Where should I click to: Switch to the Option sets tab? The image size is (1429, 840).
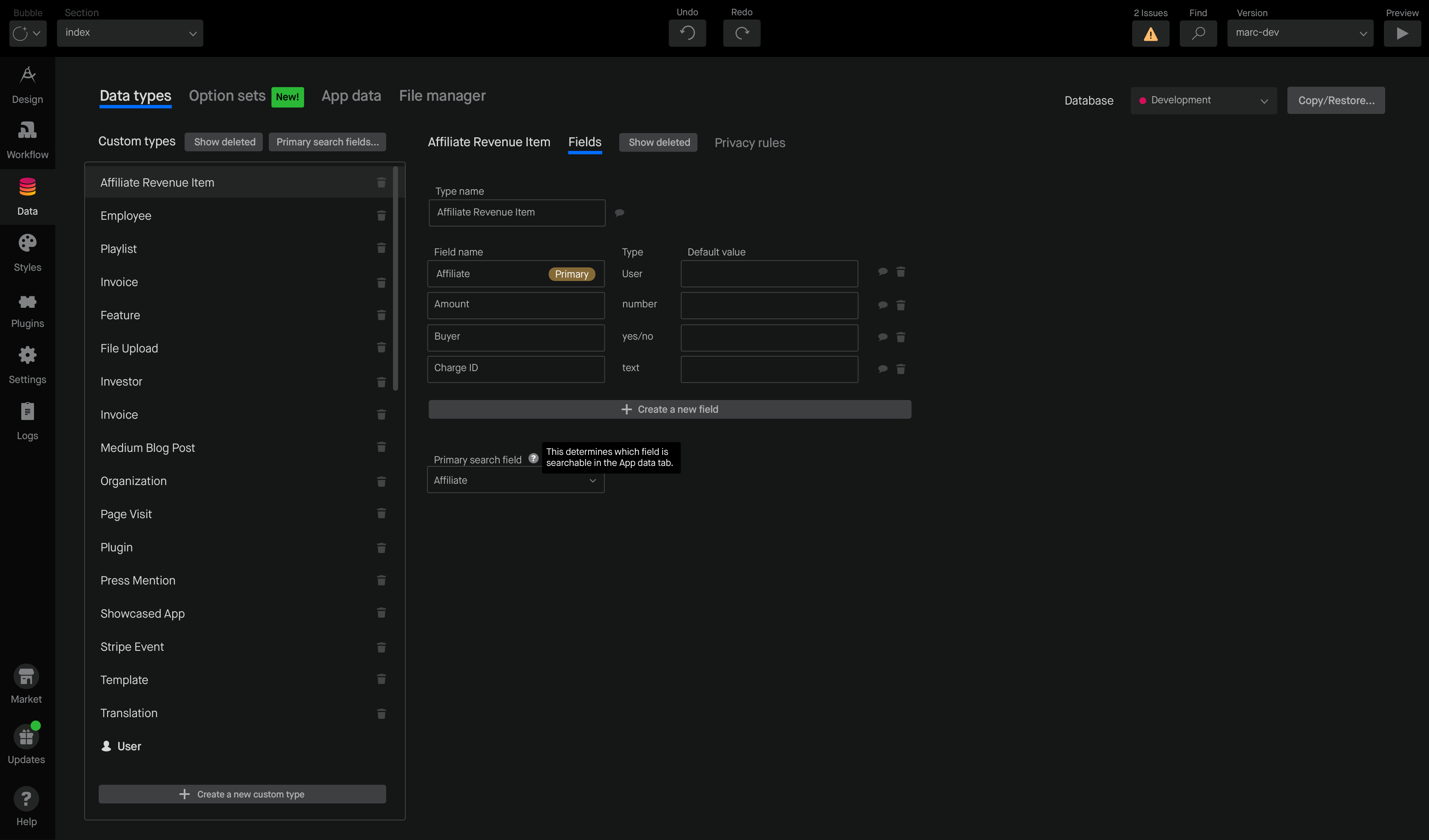click(227, 96)
